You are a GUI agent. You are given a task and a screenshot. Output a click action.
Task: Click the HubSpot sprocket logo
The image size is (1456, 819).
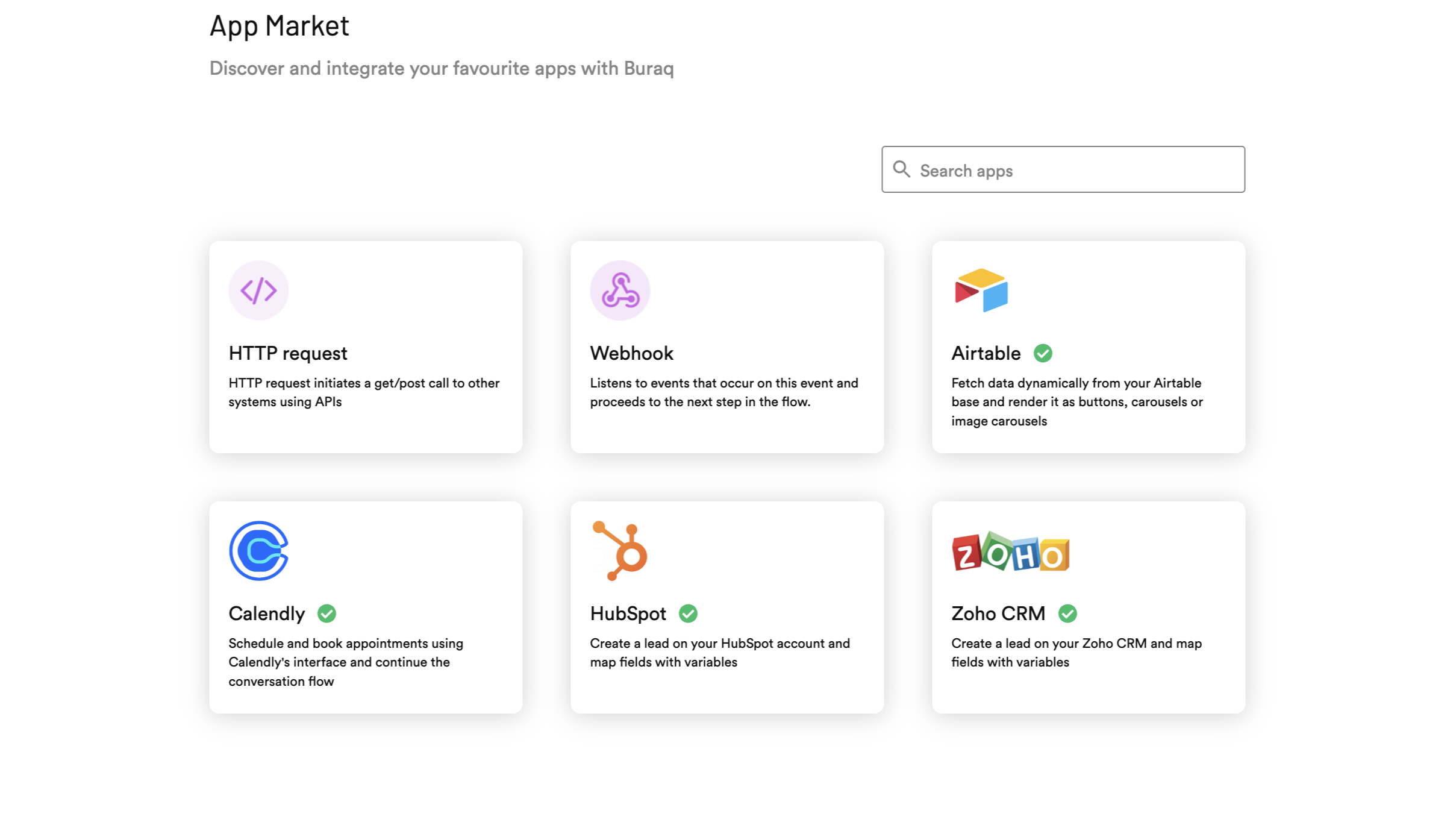pyautogui.click(x=620, y=551)
